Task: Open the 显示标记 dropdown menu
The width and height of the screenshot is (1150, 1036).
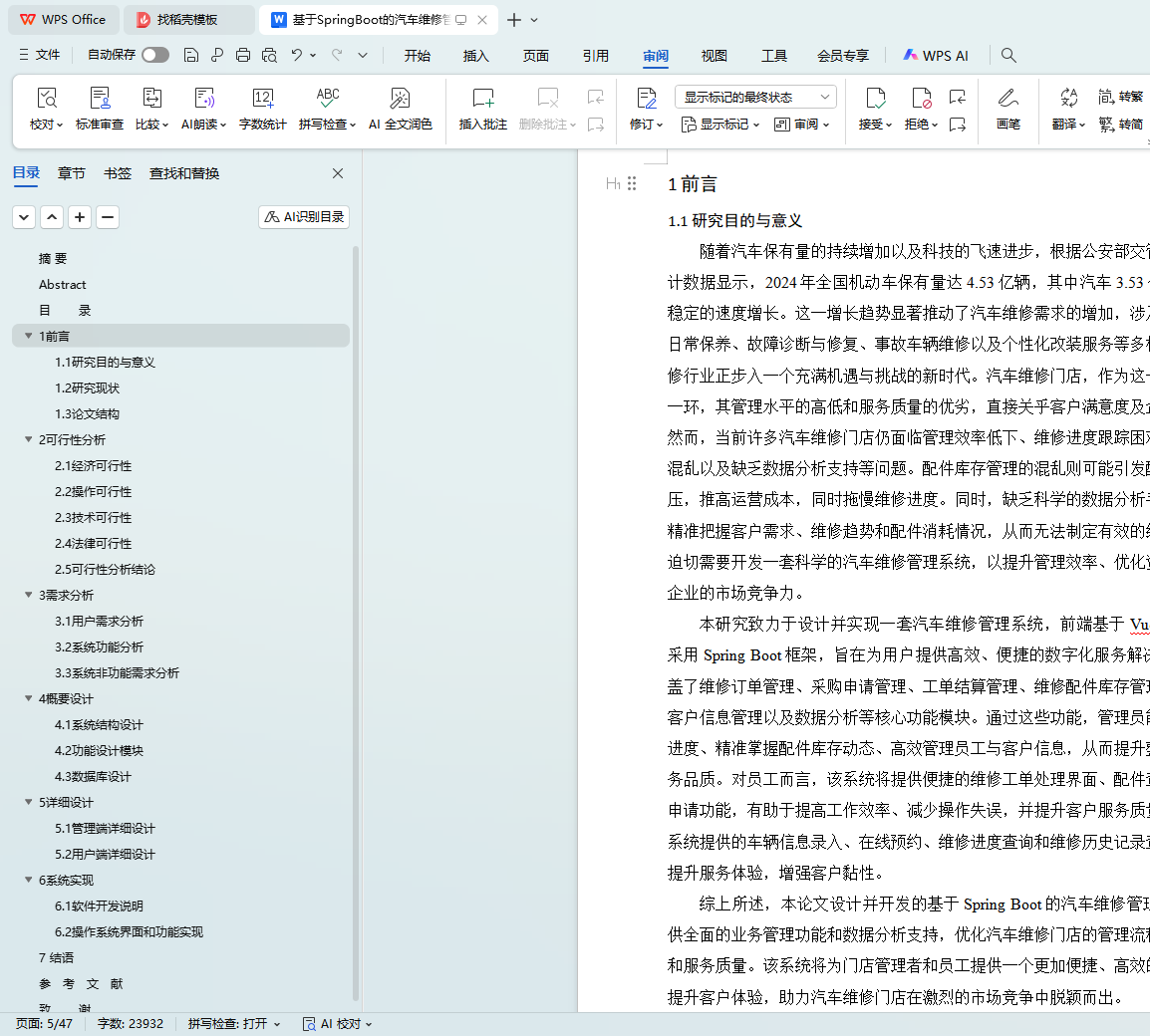Action: pyautogui.click(x=720, y=125)
